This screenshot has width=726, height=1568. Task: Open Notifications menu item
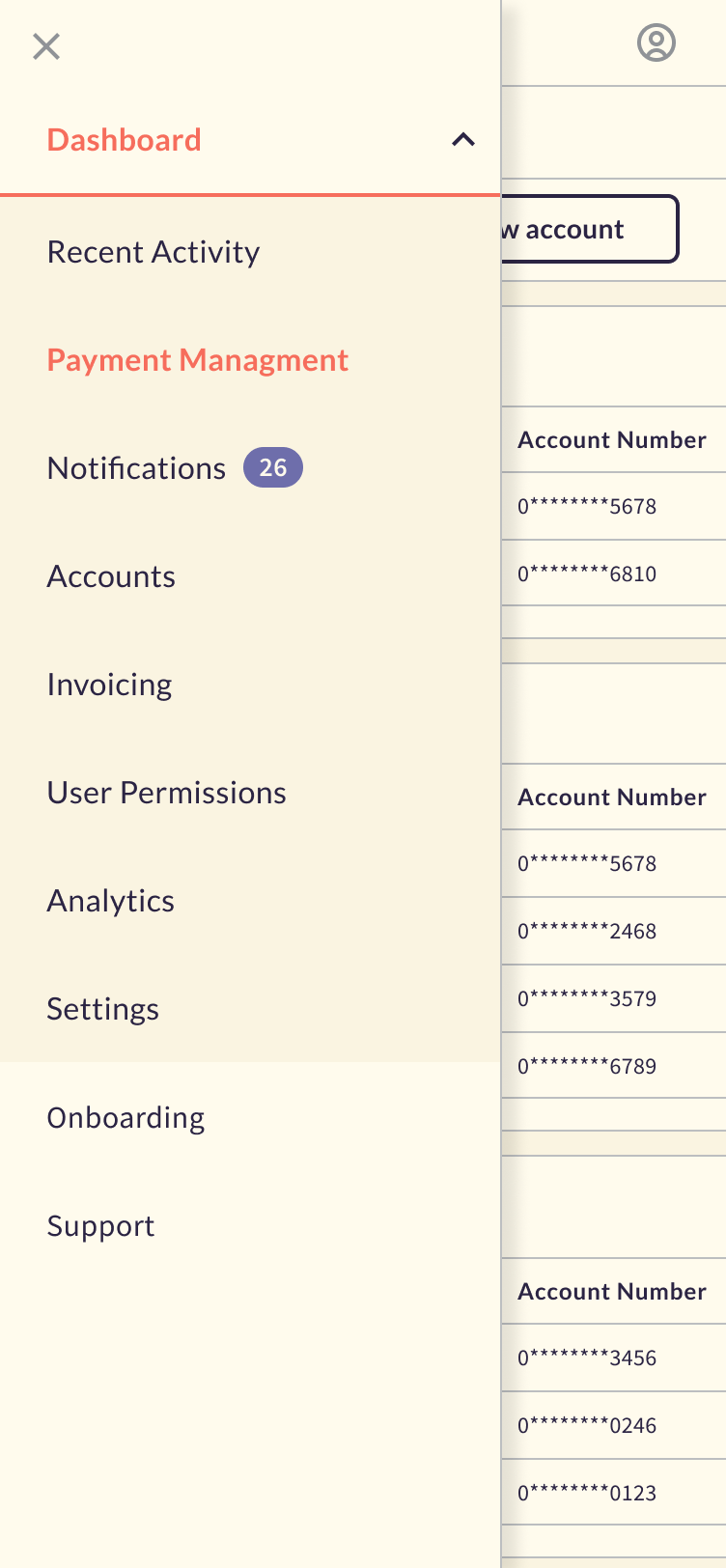pyautogui.click(x=136, y=468)
